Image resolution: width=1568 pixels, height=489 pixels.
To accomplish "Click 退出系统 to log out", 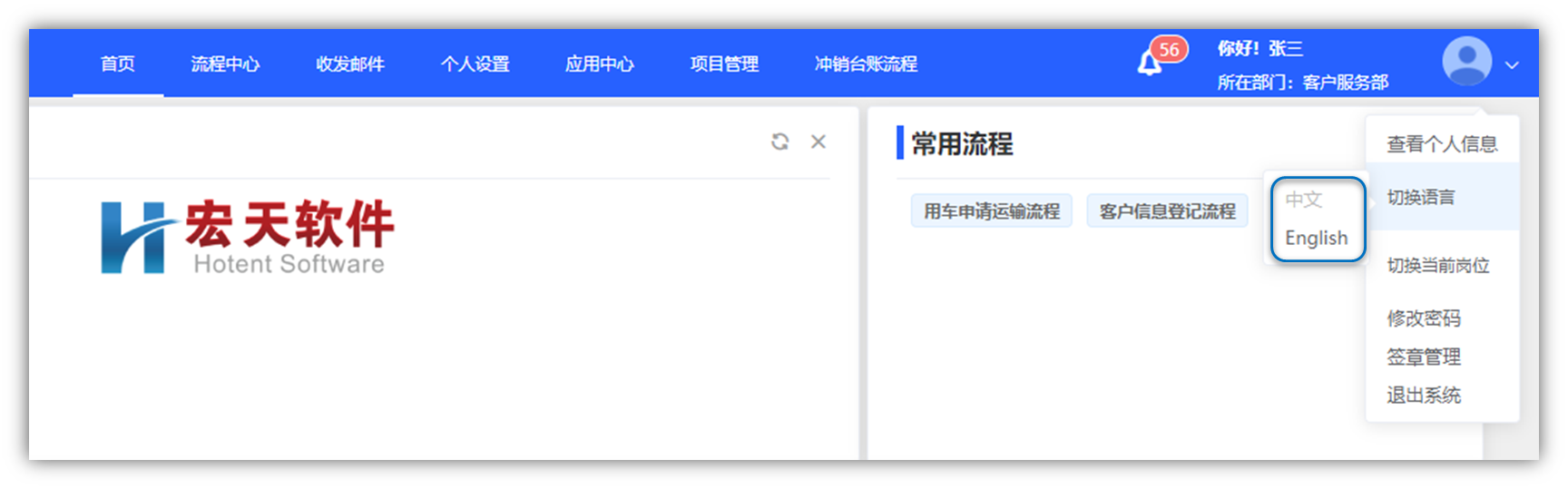I will (1424, 395).
